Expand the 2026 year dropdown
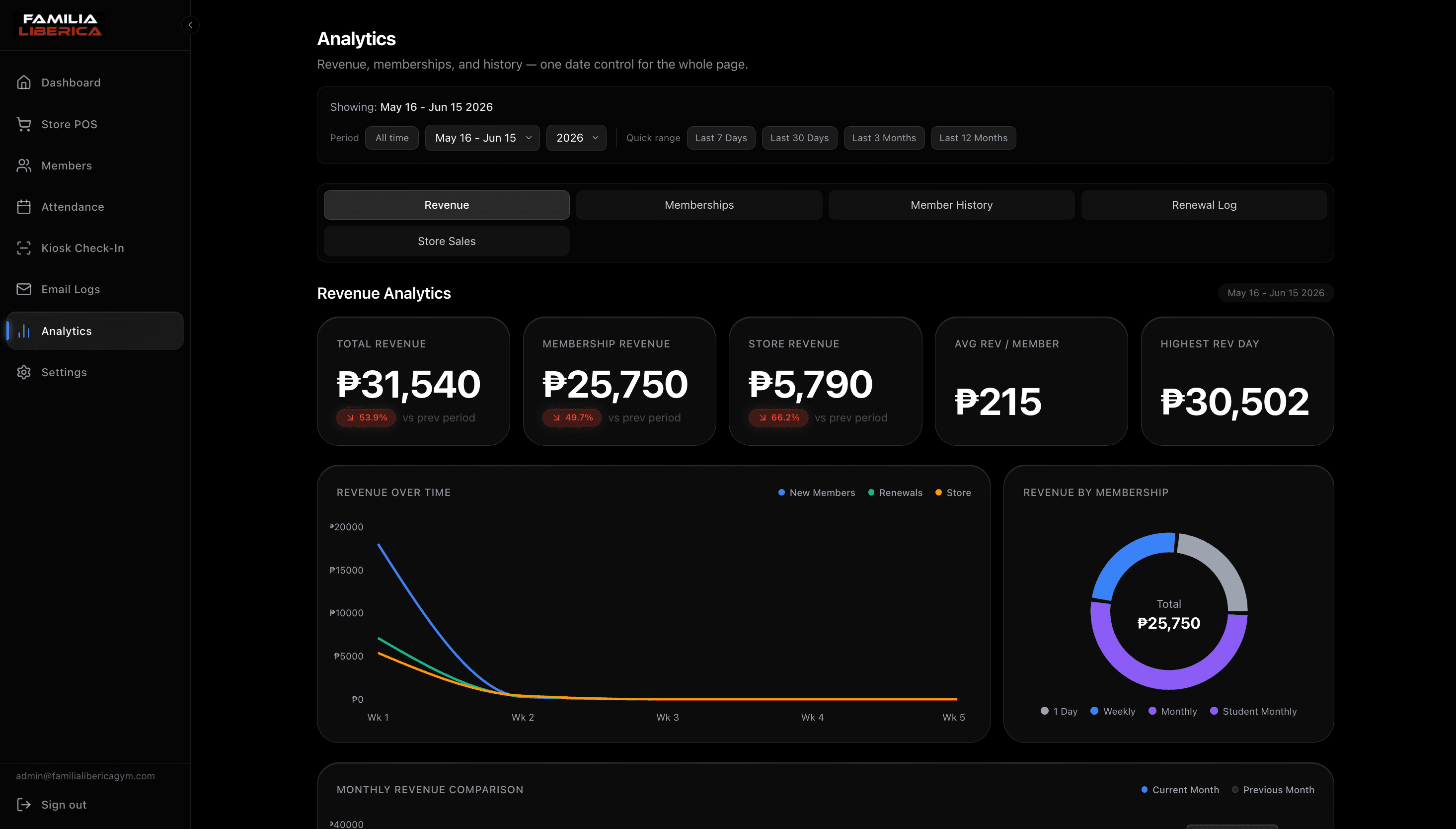The image size is (1456, 829). [576, 138]
